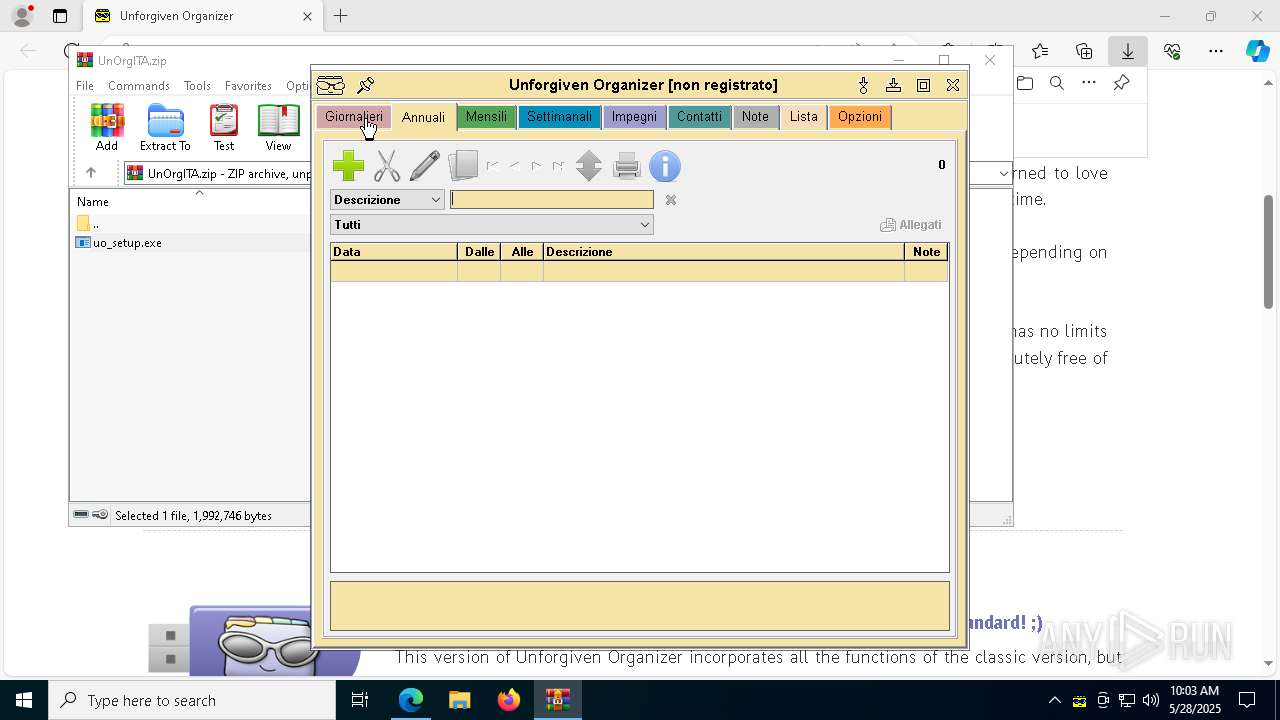Open Edge favorites star-list icon

coord(1040,51)
